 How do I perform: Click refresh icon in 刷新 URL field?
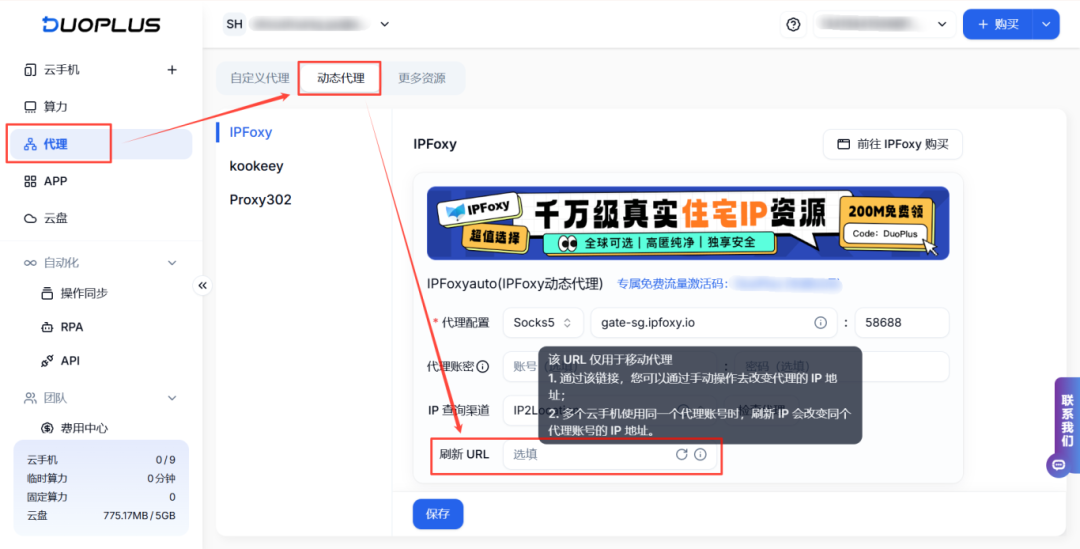(x=681, y=455)
